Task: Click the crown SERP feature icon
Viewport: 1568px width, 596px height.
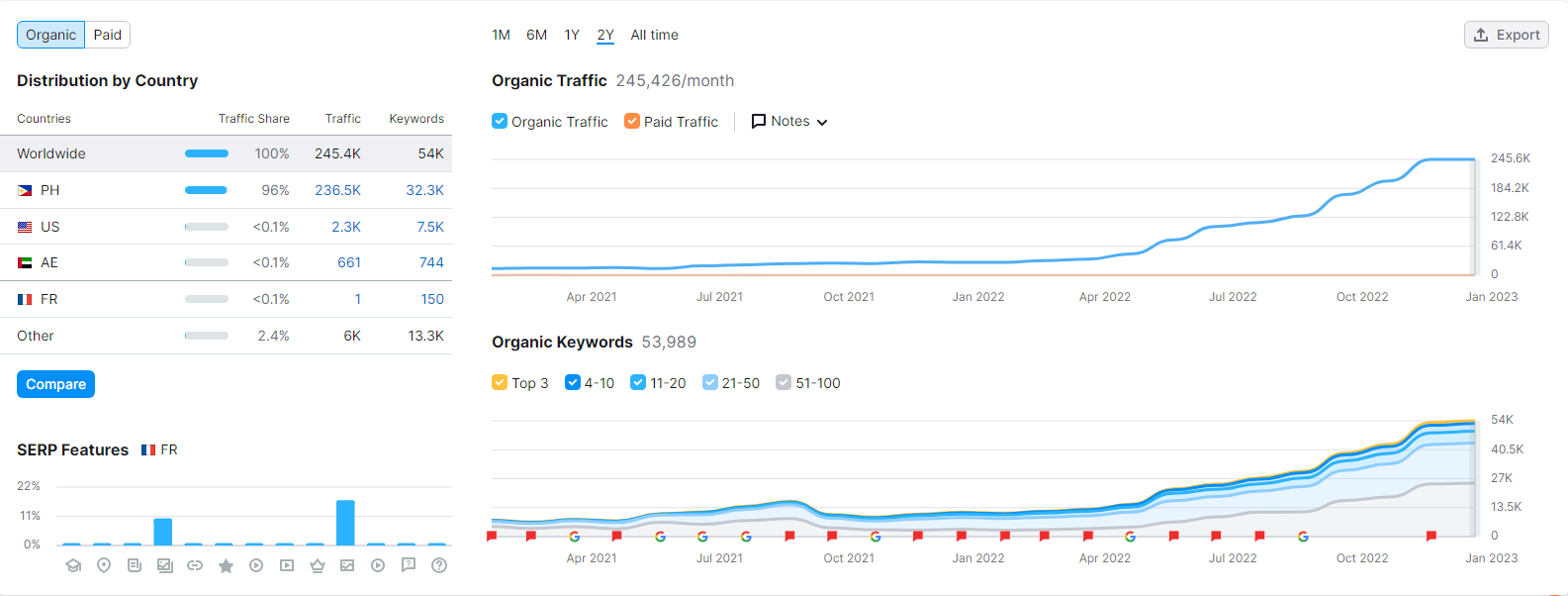Action: (x=318, y=565)
